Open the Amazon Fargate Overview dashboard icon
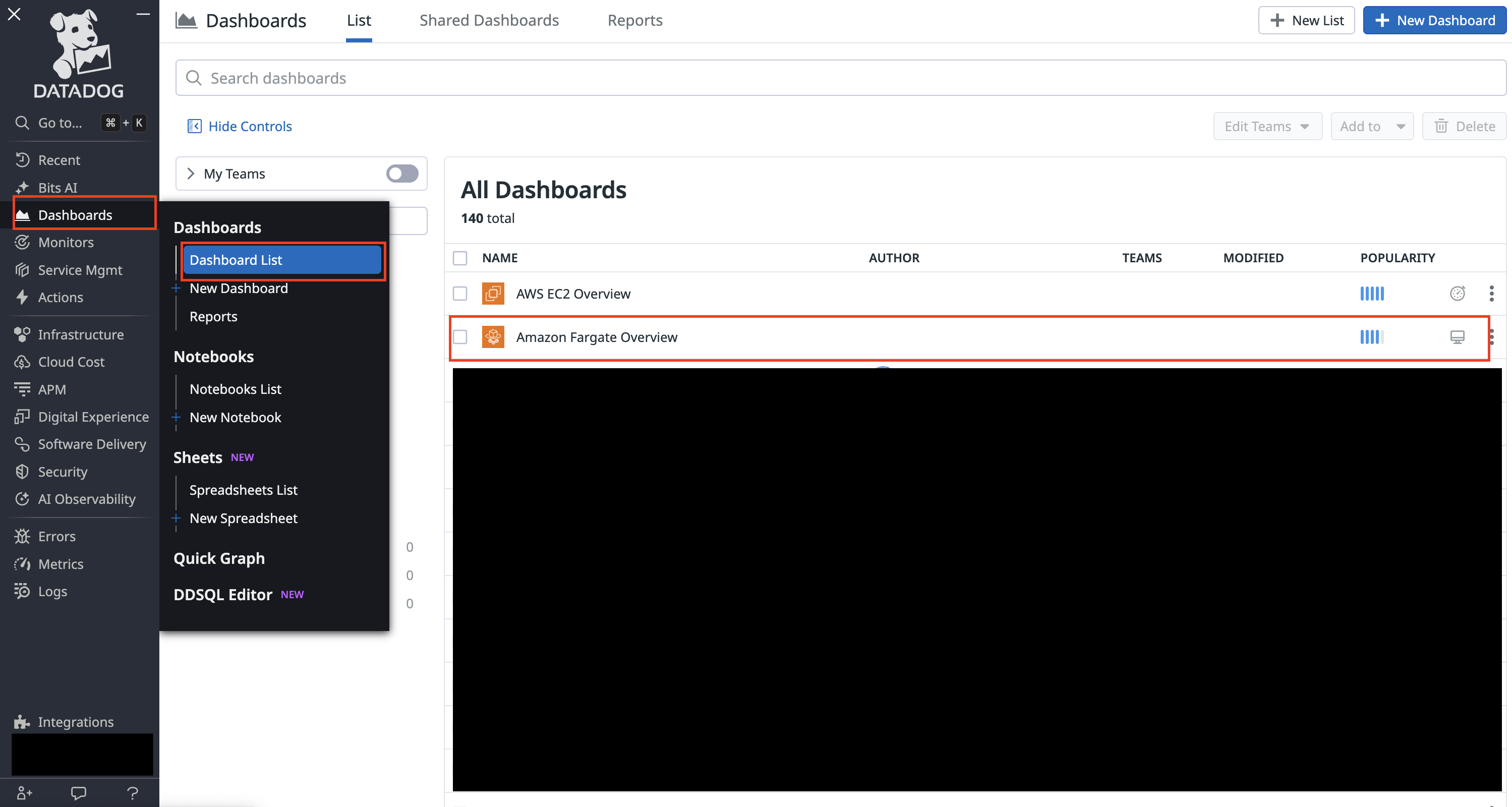 (x=492, y=337)
